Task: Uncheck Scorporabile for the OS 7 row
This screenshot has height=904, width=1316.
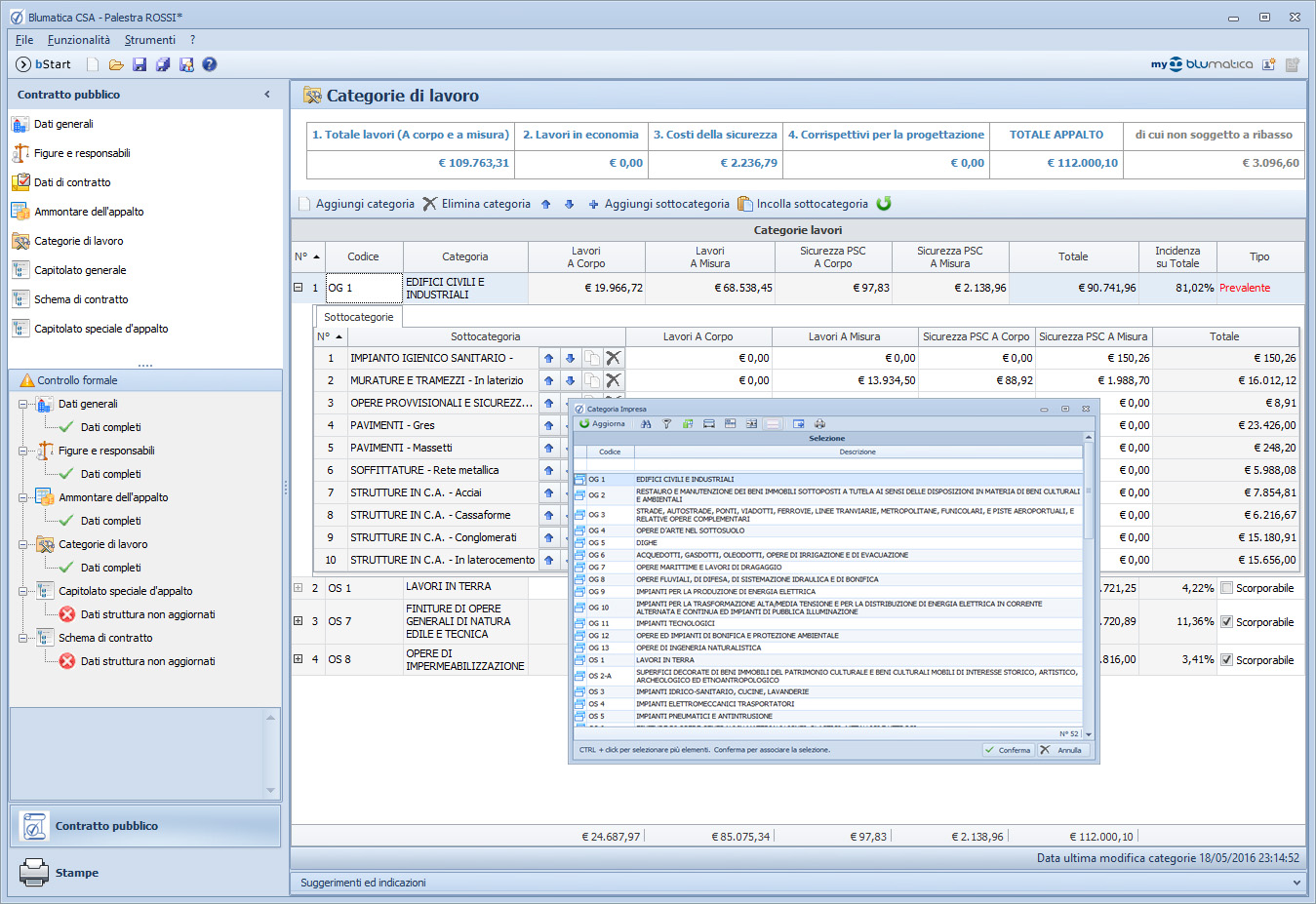Action: click(x=1226, y=622)
